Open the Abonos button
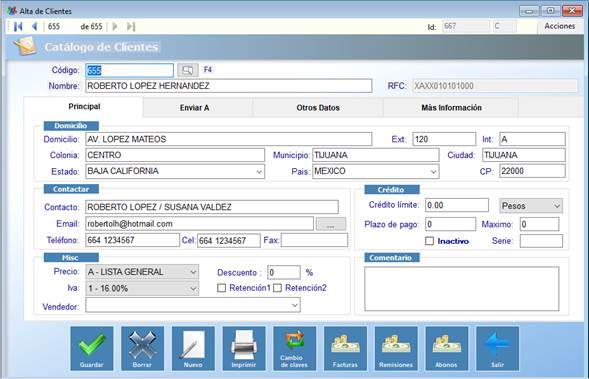The height and width of the screenshot is (379, 589). pos(447,348)
